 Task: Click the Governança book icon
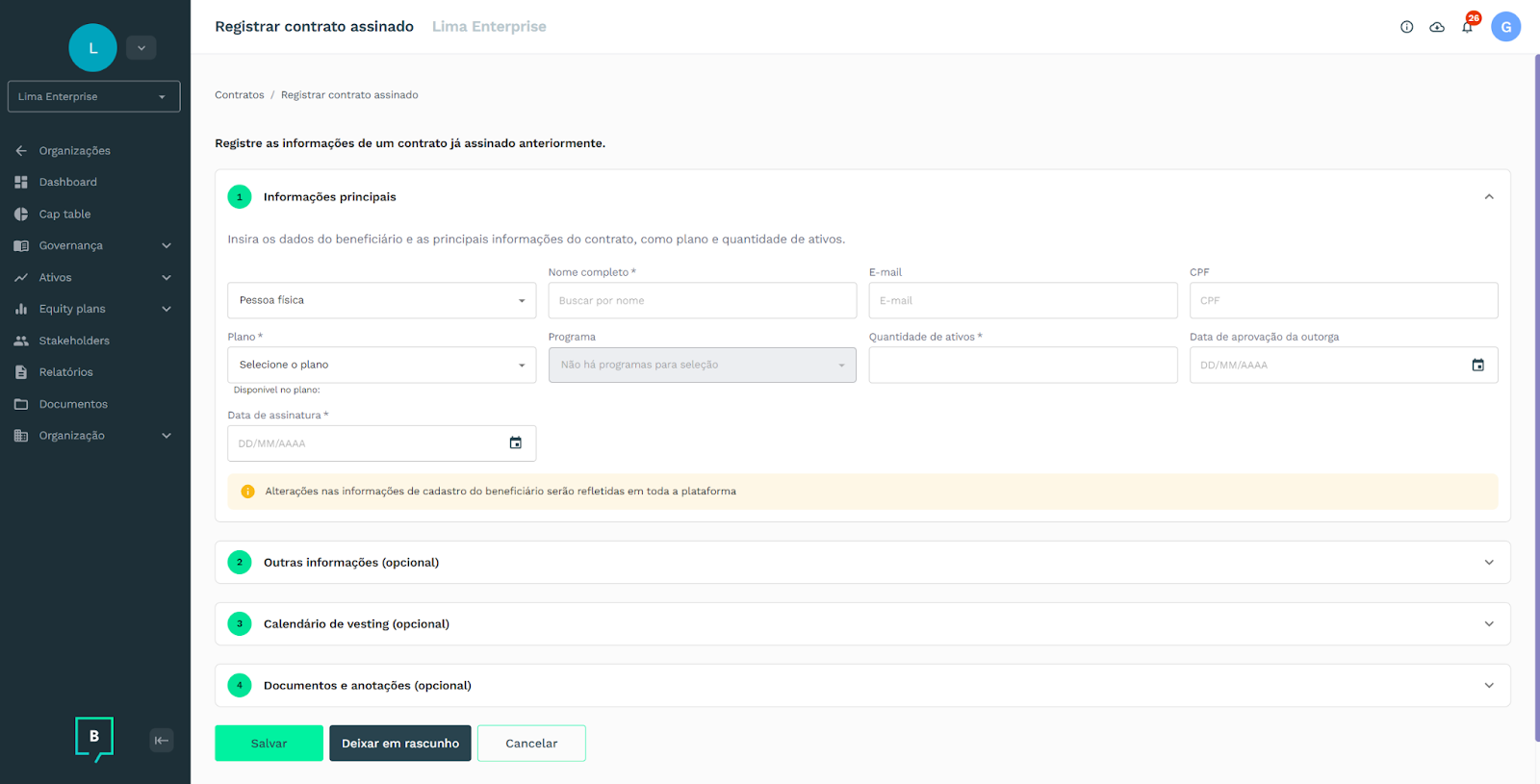[x=21, y=245]
